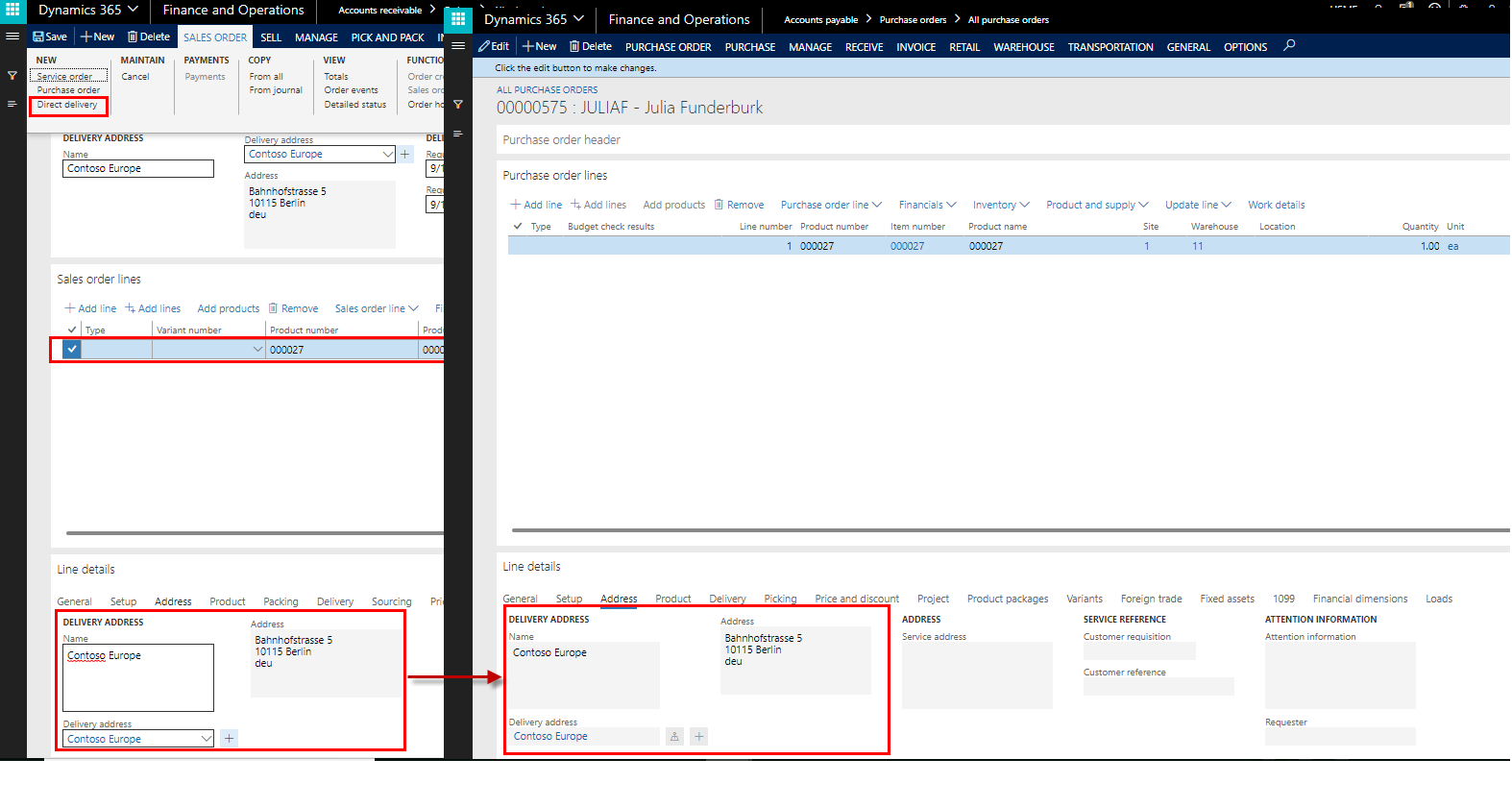Screen dimensions: 1512x808
Task: Create New record in Sales order window
Action: click(x=98, y=37)
